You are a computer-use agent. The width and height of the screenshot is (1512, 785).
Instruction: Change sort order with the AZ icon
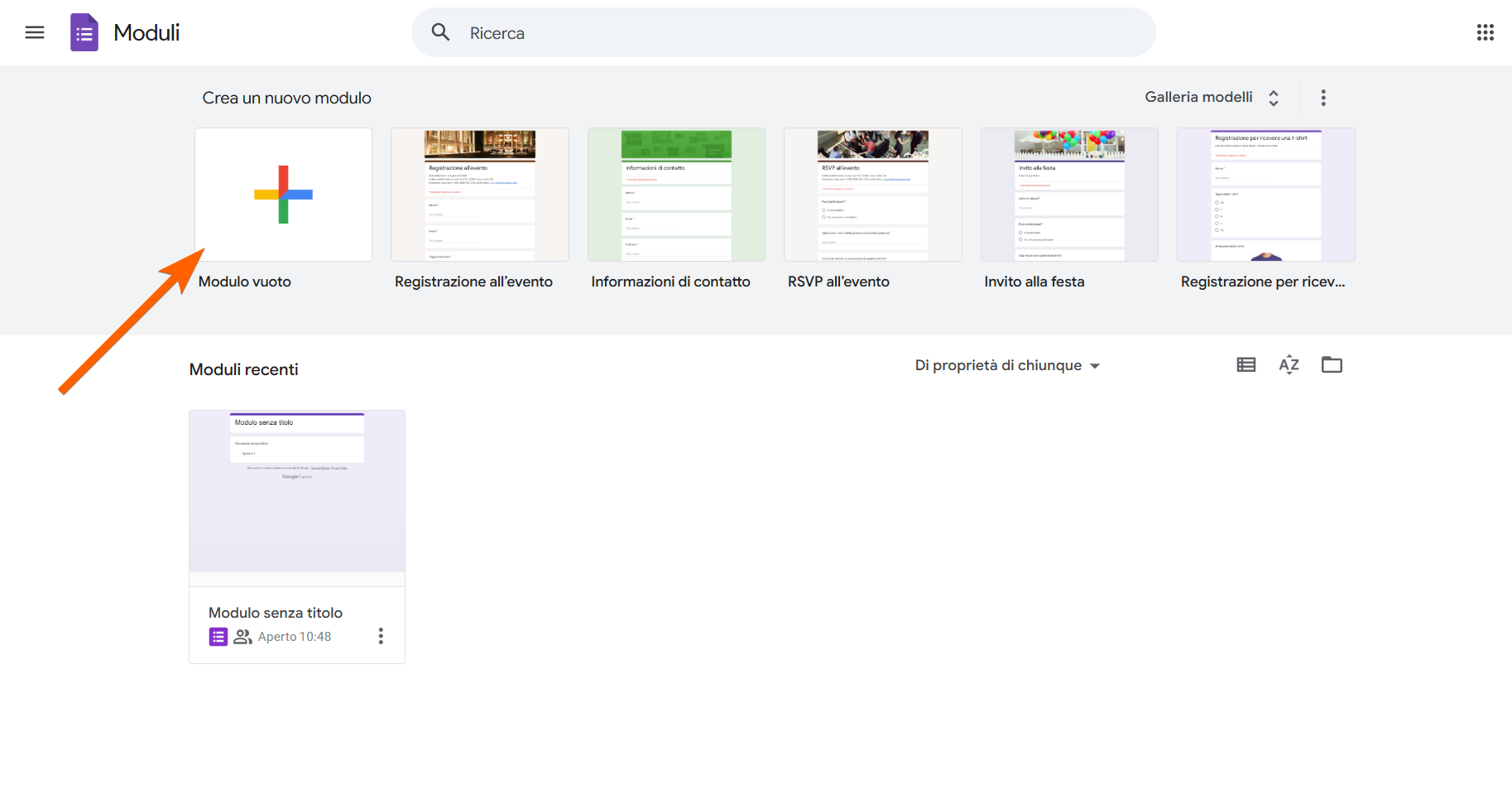(1289, 364)
